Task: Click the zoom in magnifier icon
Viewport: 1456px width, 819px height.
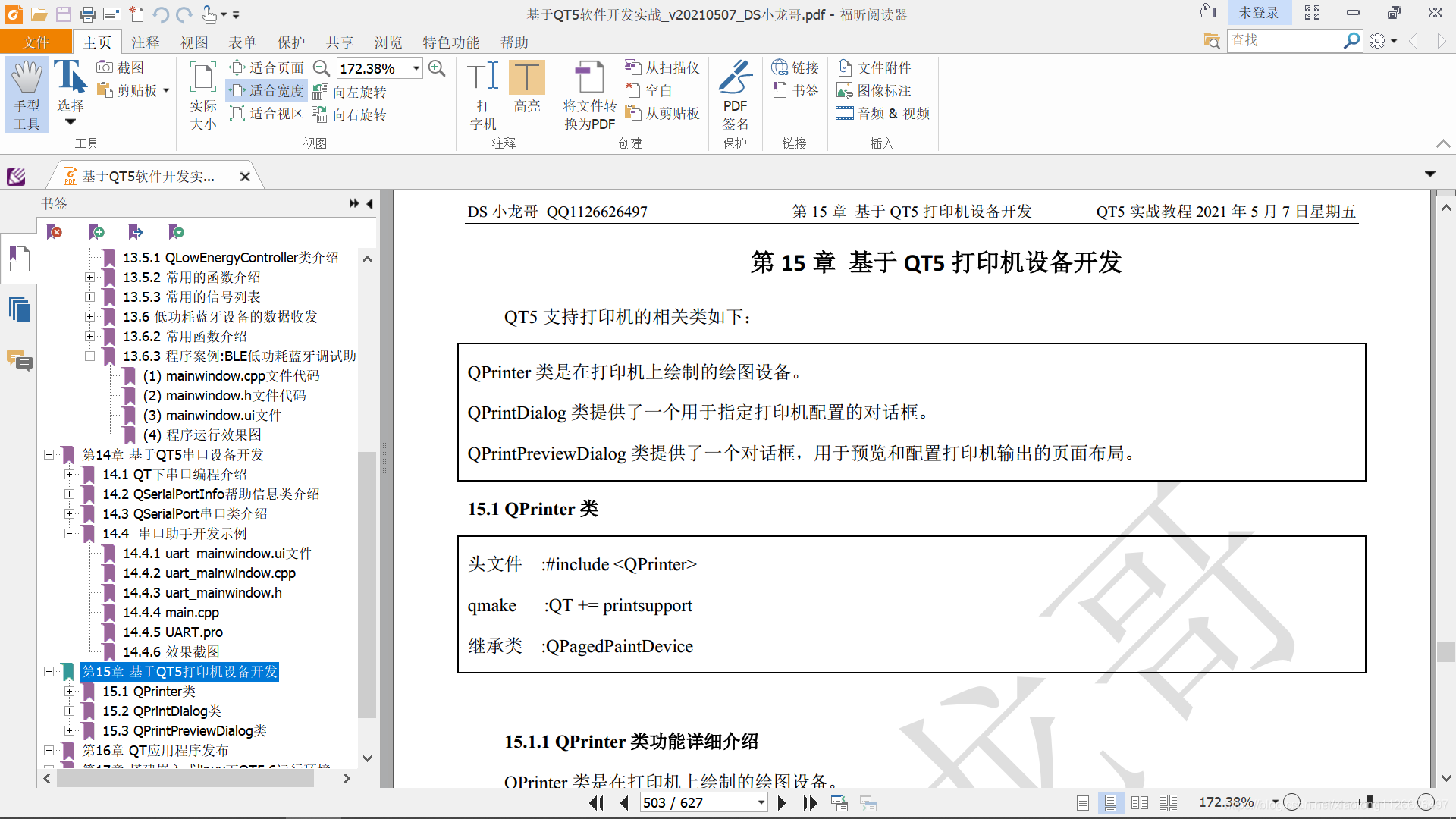Action: click(437, 68)
